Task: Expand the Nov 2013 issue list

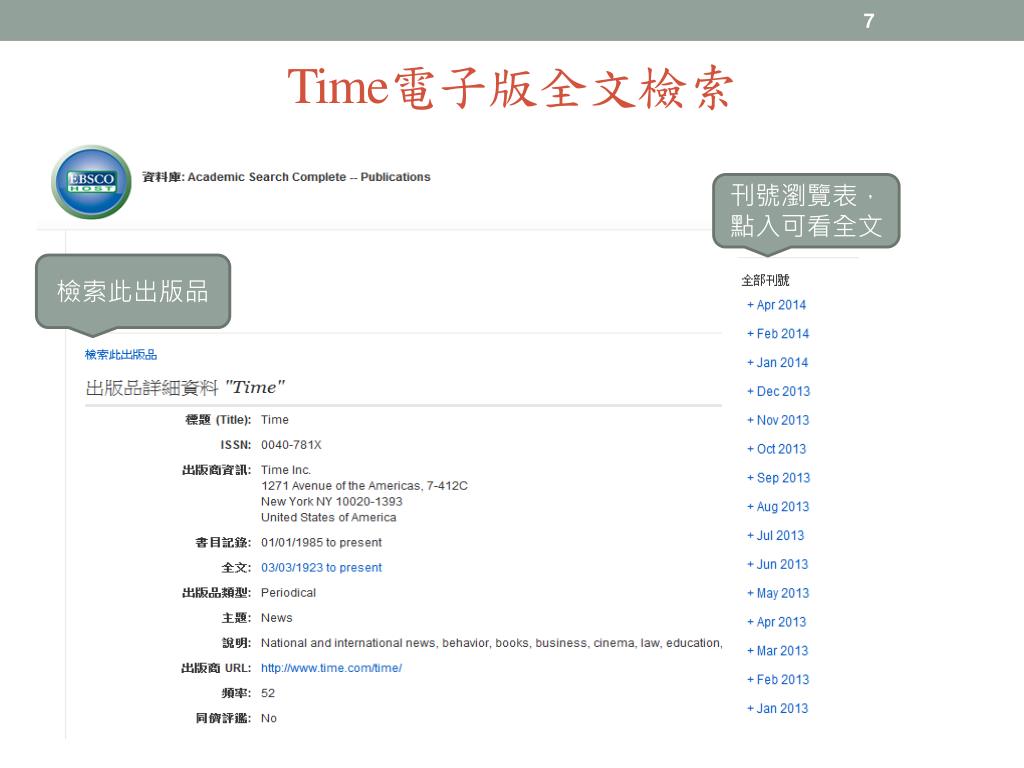Action: pos(778,420)
